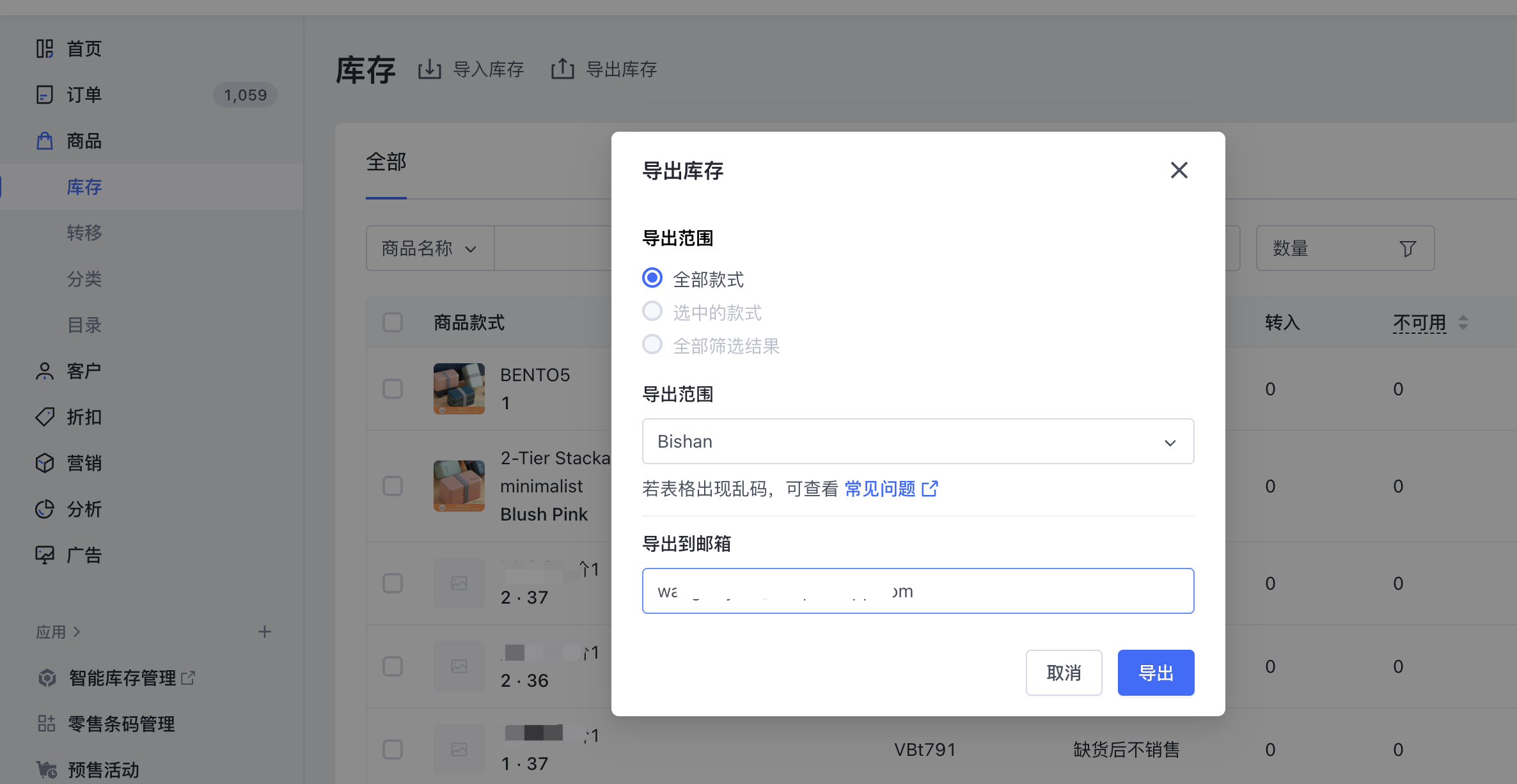Click the 1,059 orders count badge
Viewport: 1517px width, 784px height.
click(x=246, y=95)
